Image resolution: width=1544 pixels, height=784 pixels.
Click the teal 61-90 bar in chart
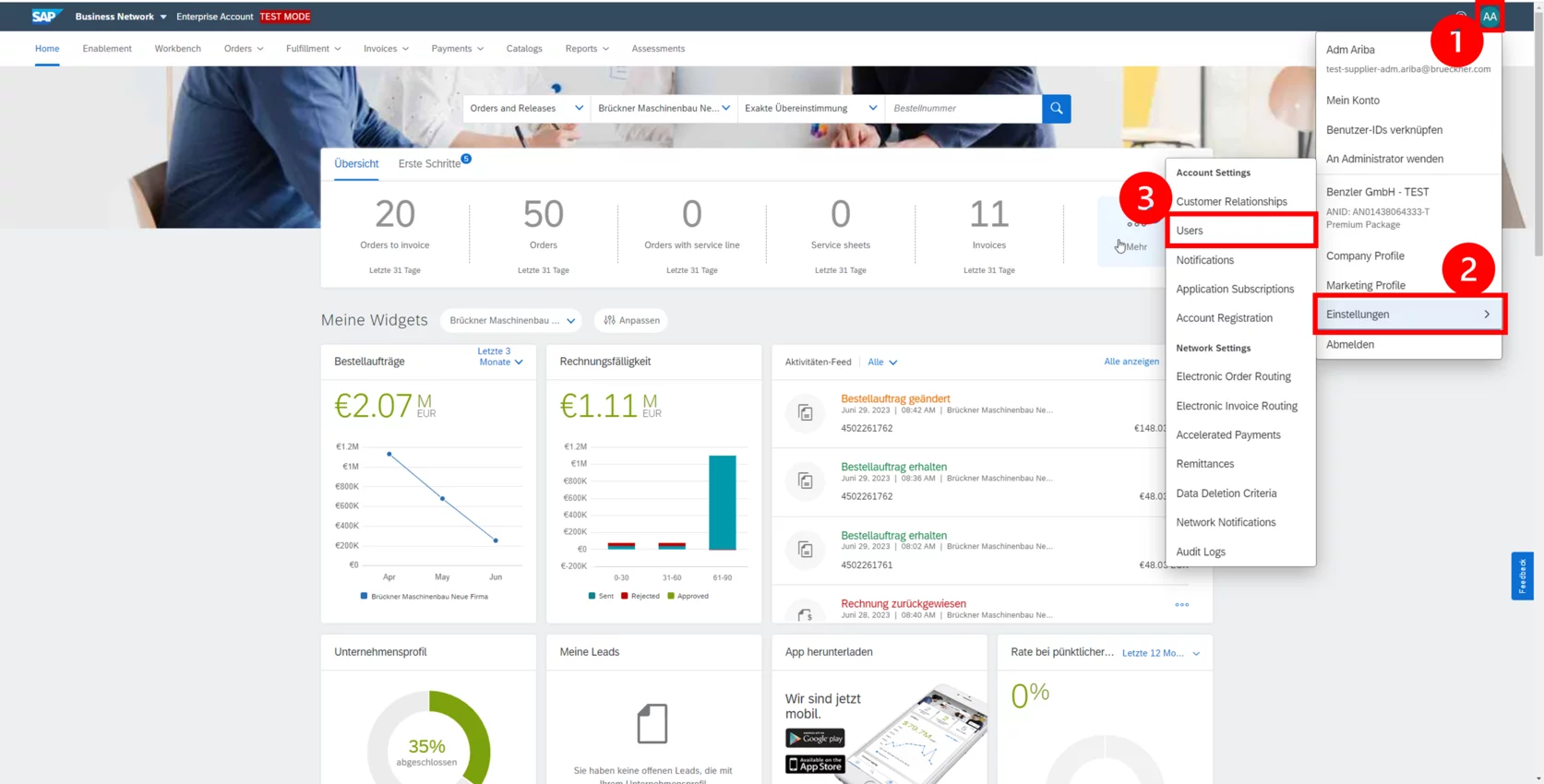722,503
